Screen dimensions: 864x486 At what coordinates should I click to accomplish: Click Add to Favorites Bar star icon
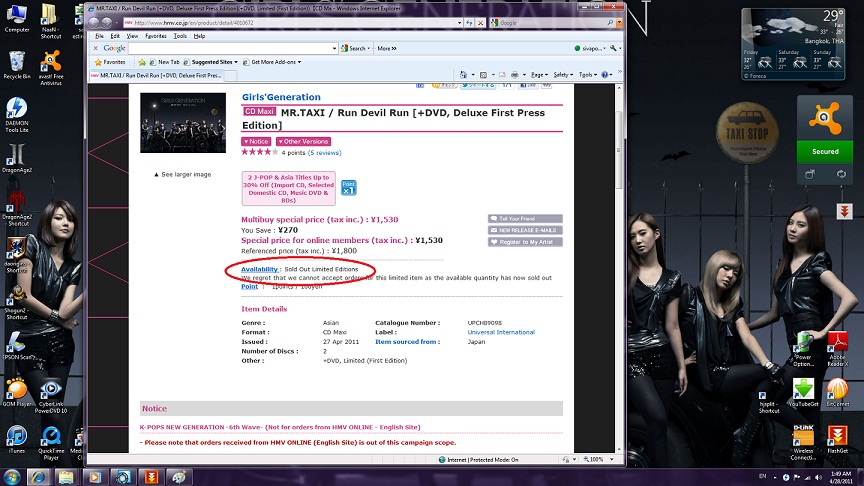click(x=142, y=62)
